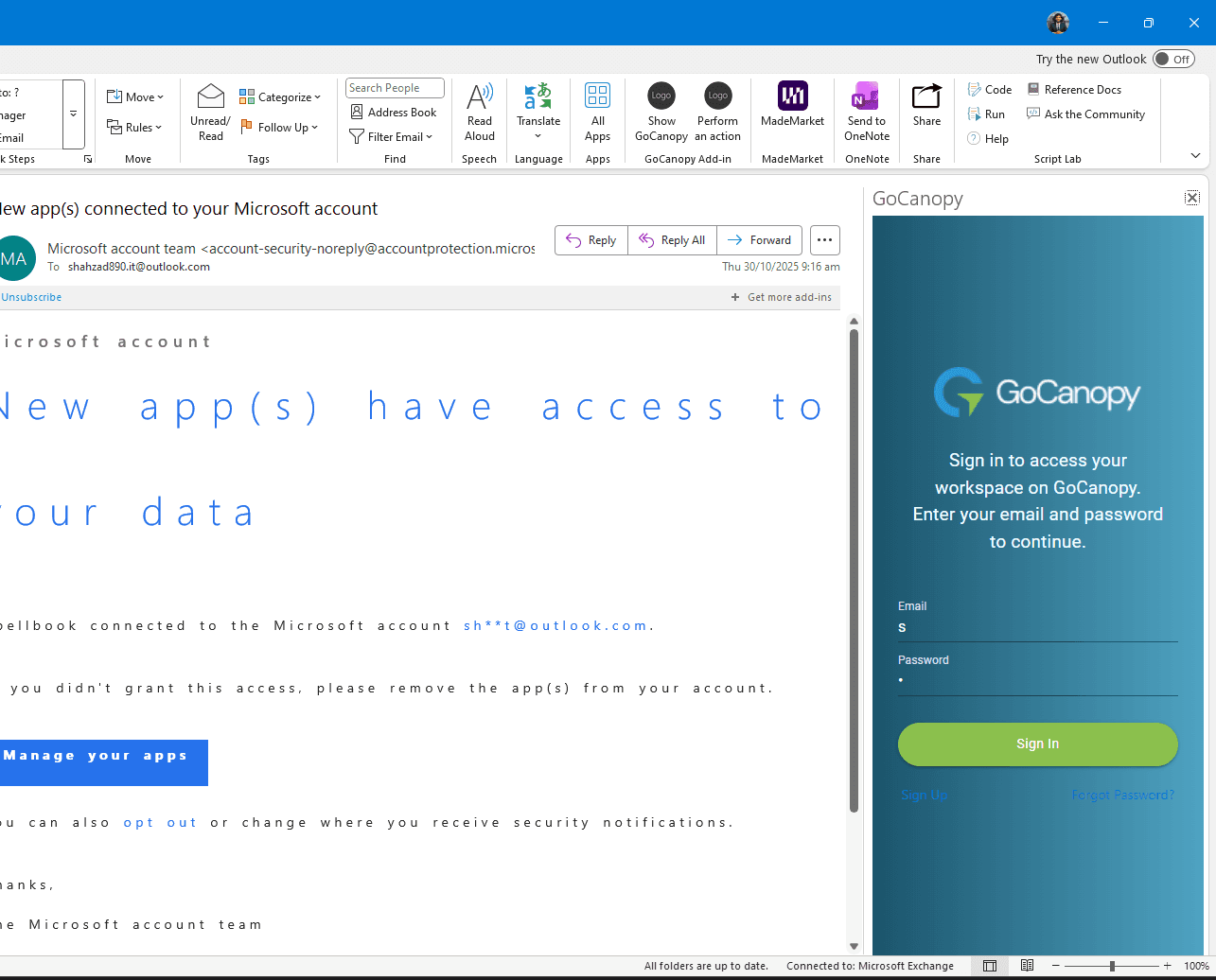Image resolution: width=1216 pixels, height=980 pixels.
Task: Click the zoom in plus button
Action: (1167, 966)
